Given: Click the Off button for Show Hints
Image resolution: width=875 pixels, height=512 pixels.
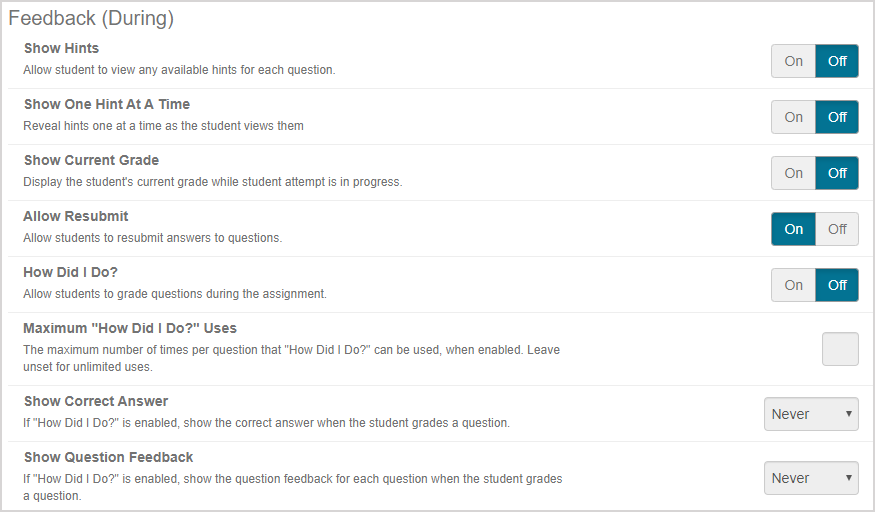Looking at the screenshot, I should click(837, 61).
